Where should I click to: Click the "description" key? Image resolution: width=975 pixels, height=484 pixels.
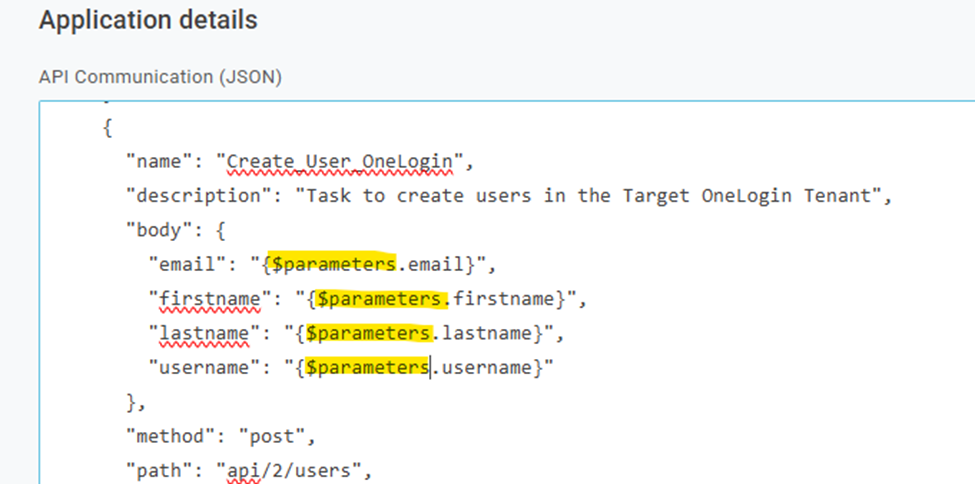click(x=203, y=195)
